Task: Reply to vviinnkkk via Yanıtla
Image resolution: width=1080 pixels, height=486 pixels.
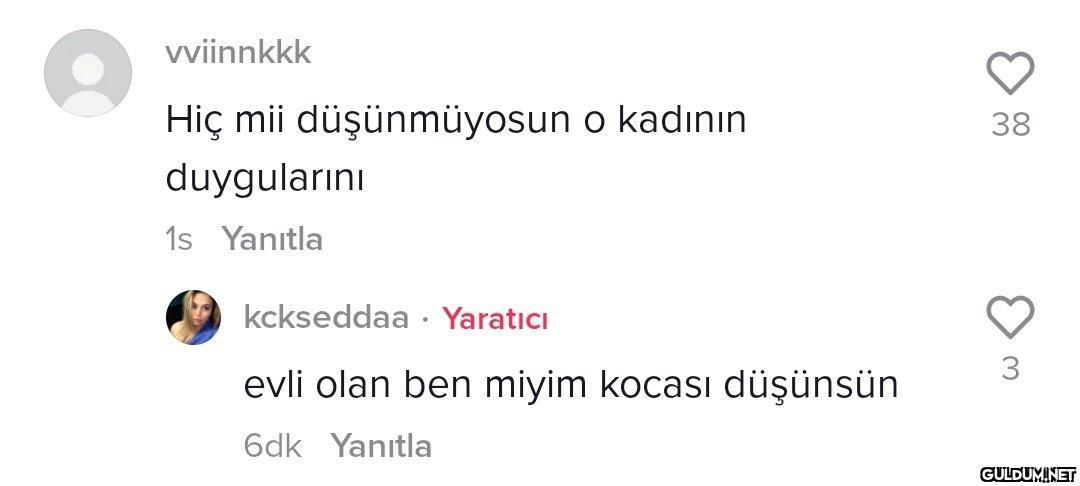Action: (x=272, y=240)
